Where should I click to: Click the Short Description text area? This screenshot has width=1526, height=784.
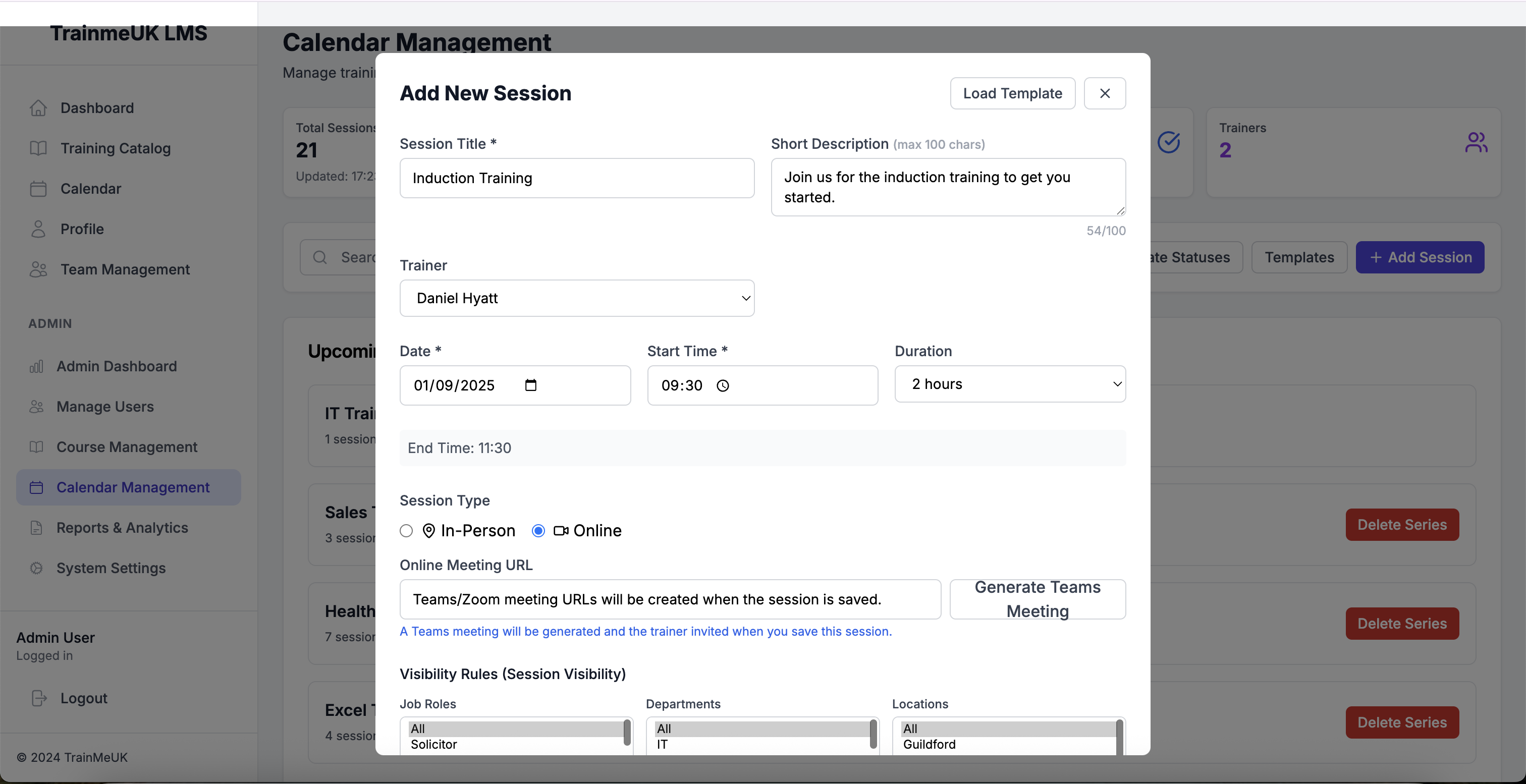pos(948,187)
